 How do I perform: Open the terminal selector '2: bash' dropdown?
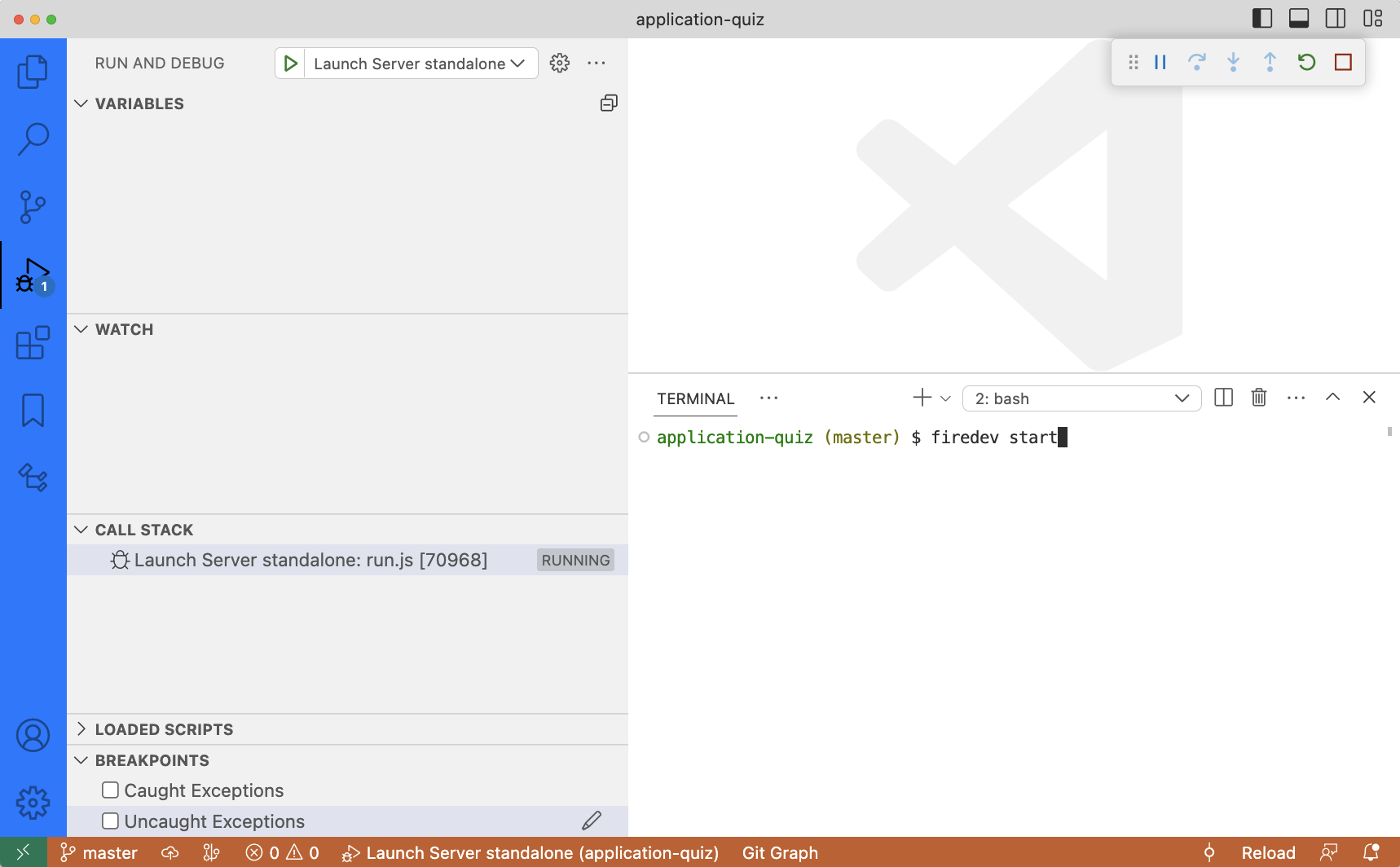pyautogui.click(x=1081, y=398)
